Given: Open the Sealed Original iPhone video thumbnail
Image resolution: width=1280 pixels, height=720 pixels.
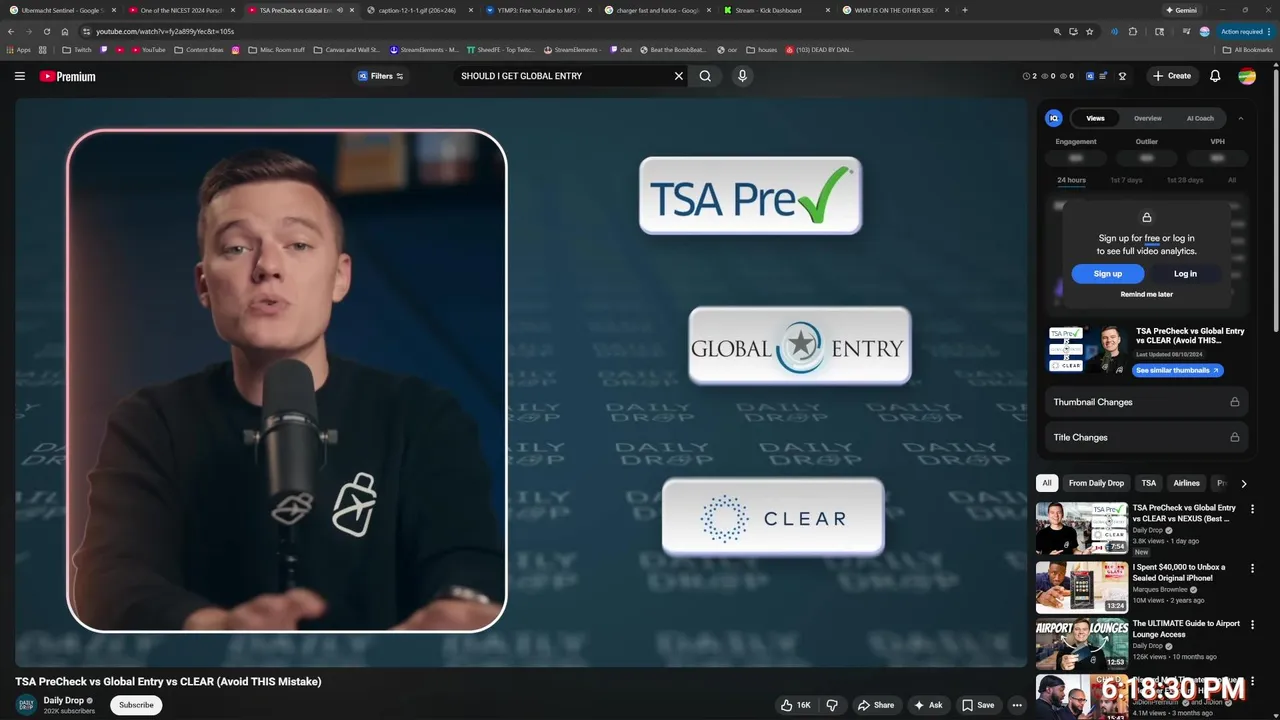Looking at the screenshot, I should click(x=1081, y=587).
